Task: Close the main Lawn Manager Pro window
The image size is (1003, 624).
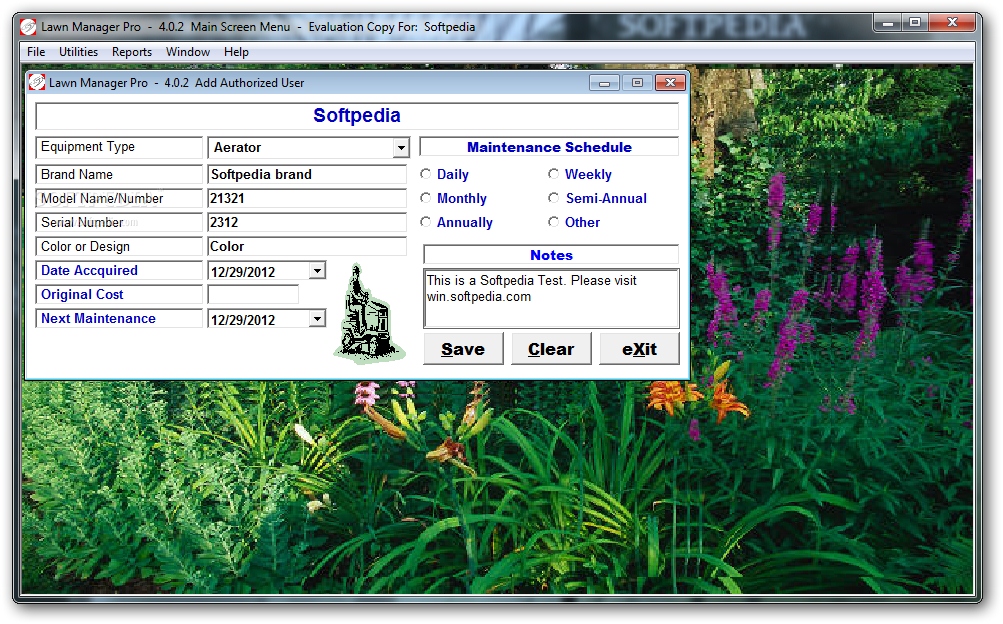Action: pyautogui.click(x=952, y=22)
